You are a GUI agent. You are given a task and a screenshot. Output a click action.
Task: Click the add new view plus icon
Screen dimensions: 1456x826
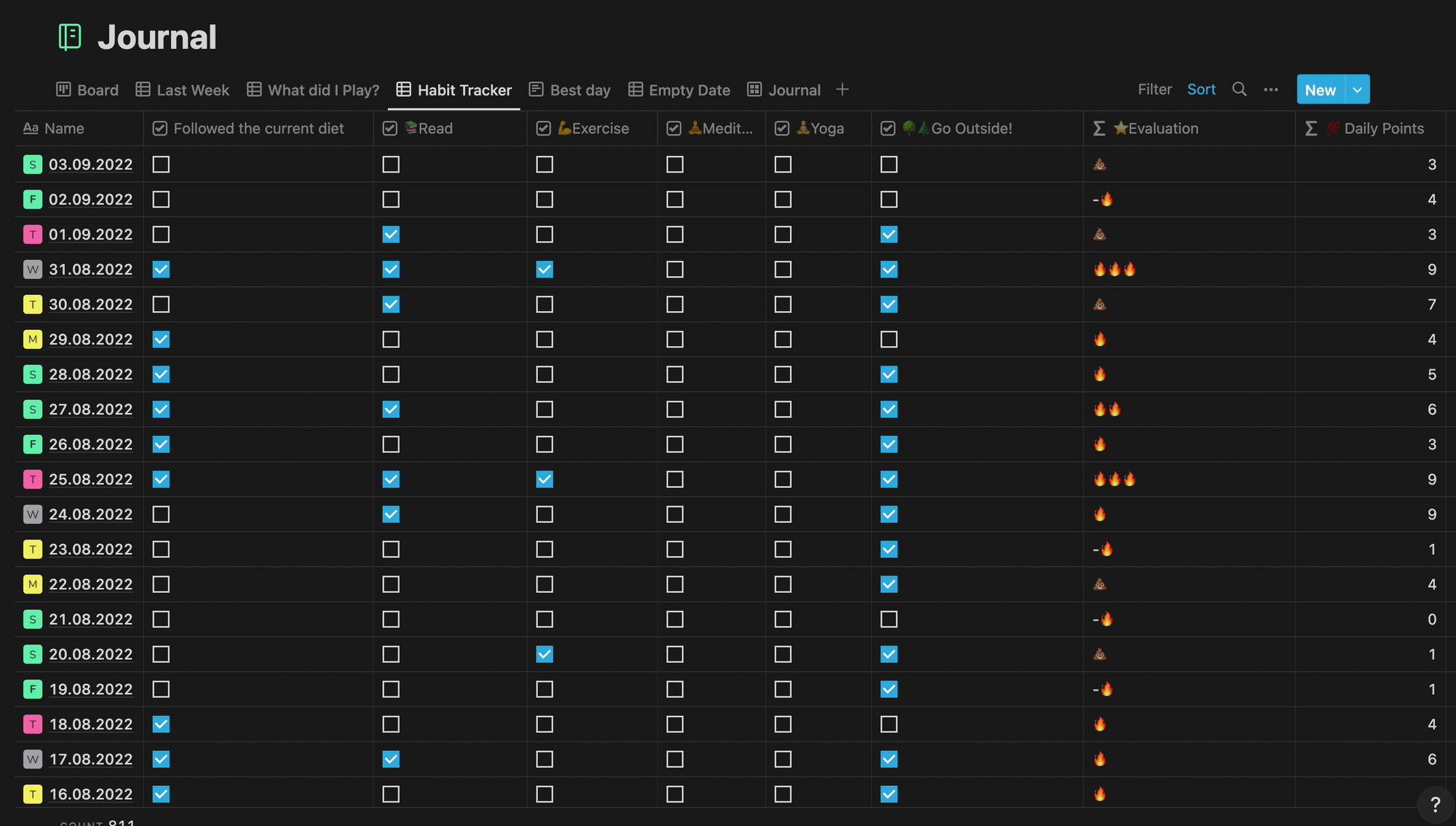point(842,89)
